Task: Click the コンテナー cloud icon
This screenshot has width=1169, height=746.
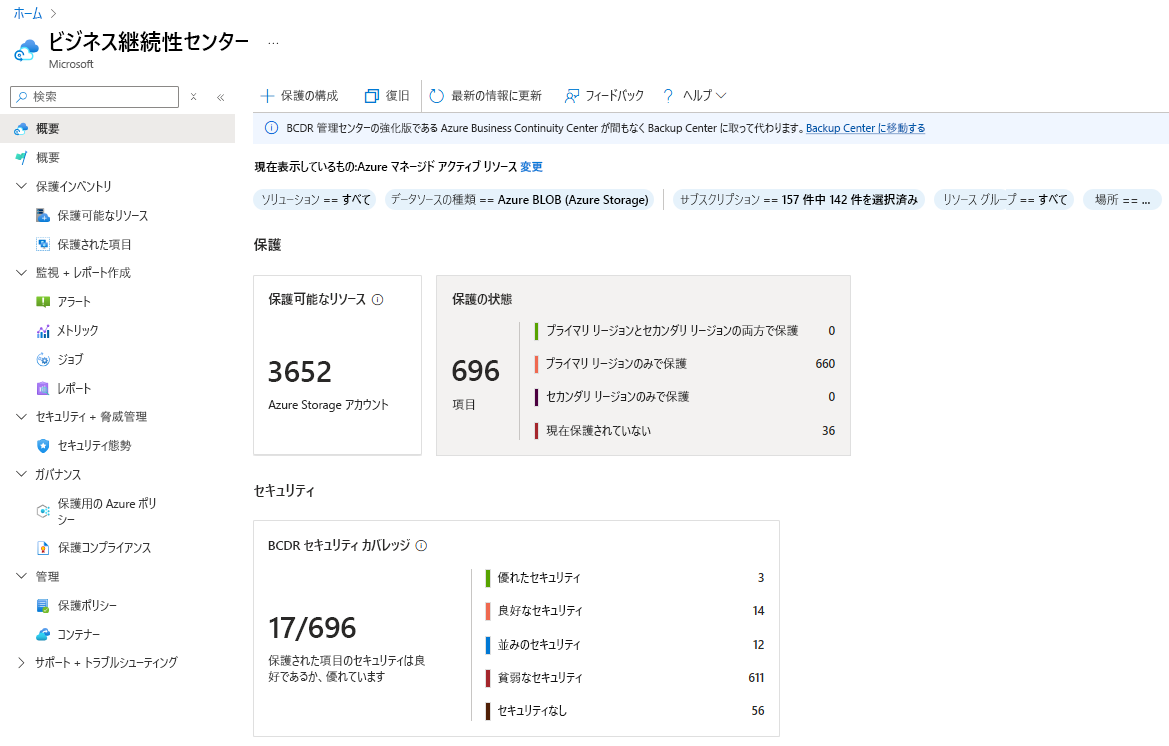Action: pos(43,634)
